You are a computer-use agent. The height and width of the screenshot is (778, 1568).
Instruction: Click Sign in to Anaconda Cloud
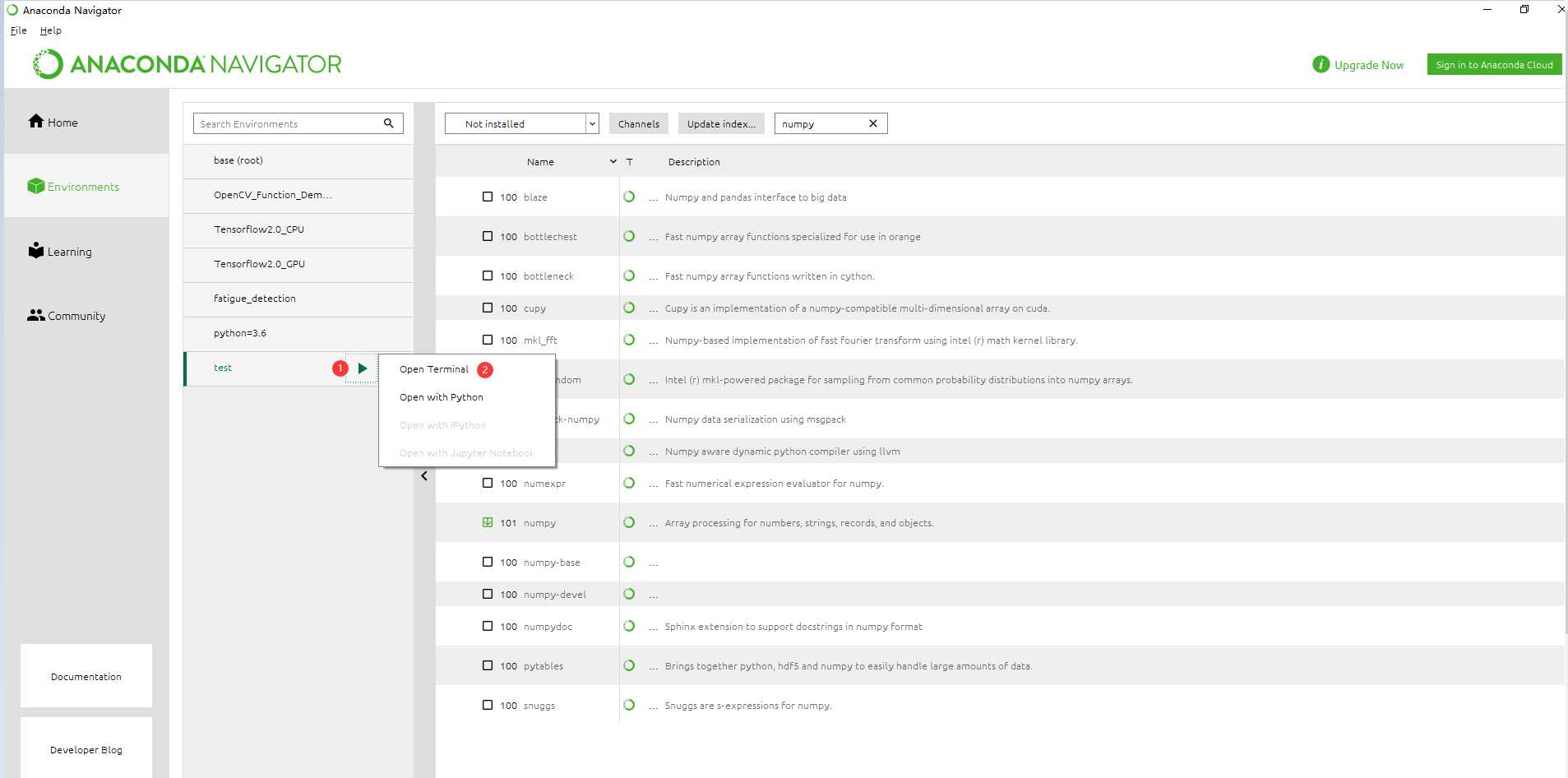pyautogui.click(x=1494, y=64)
